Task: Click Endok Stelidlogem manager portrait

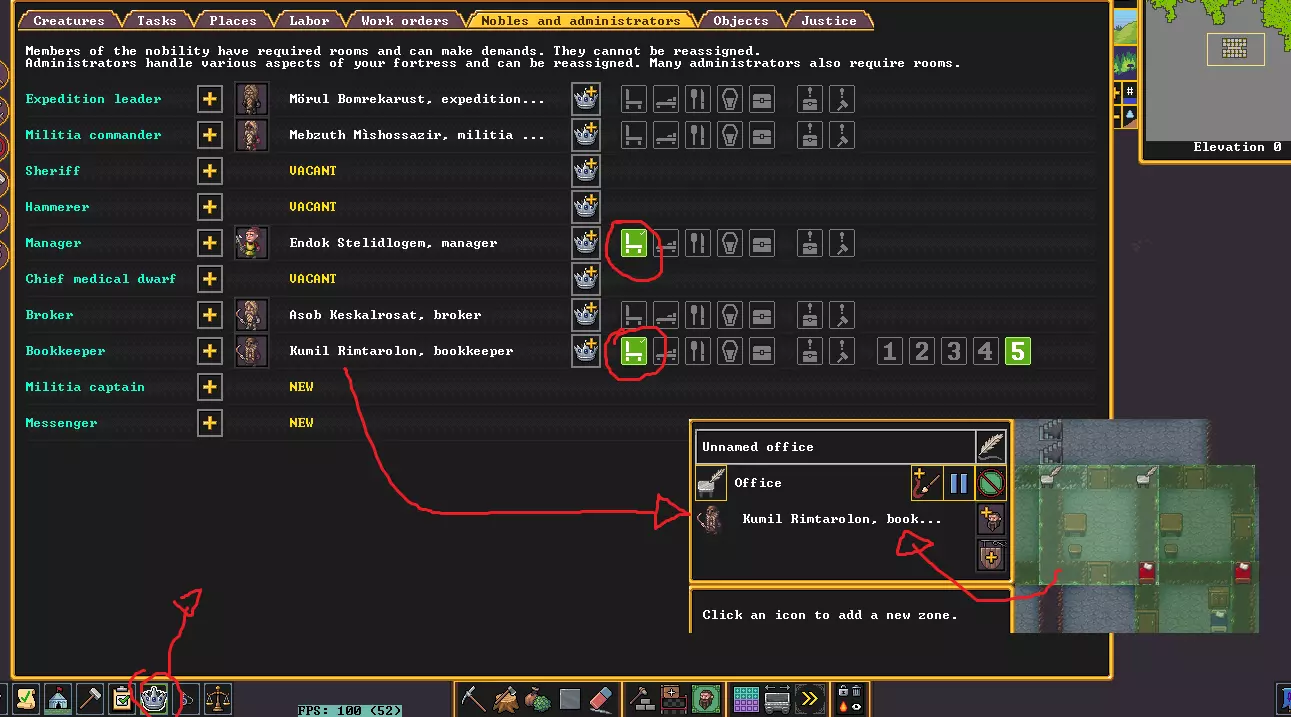Action: 251,243
